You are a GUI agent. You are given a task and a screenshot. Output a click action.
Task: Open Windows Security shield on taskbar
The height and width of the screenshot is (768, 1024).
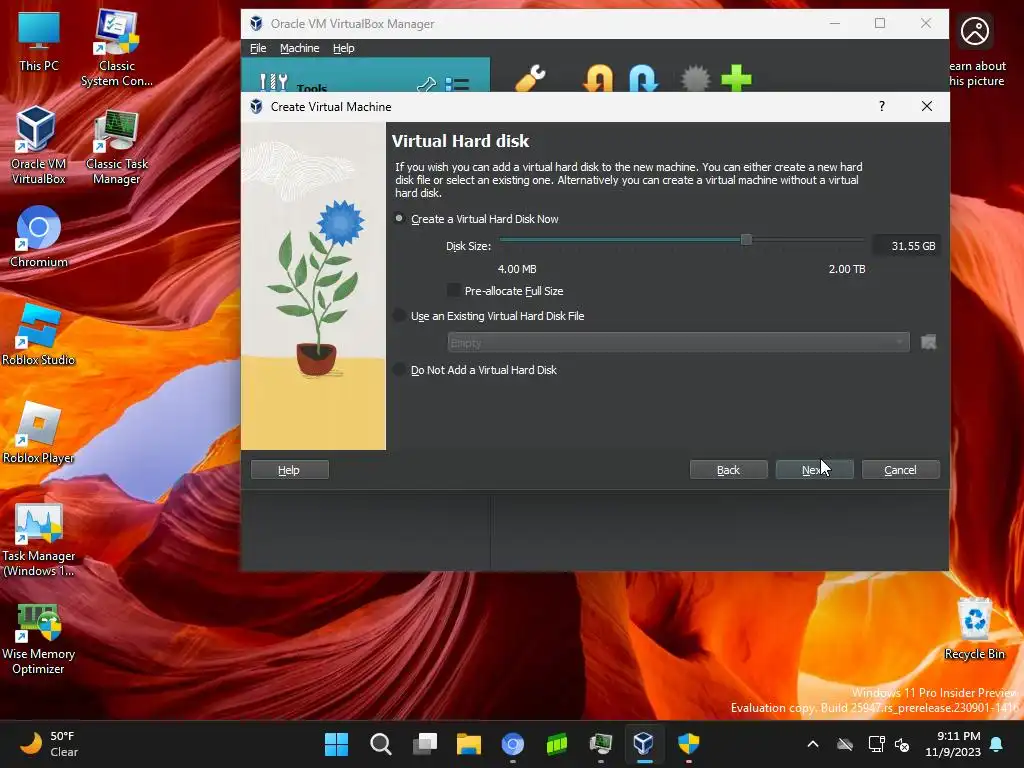coord(688,744)
